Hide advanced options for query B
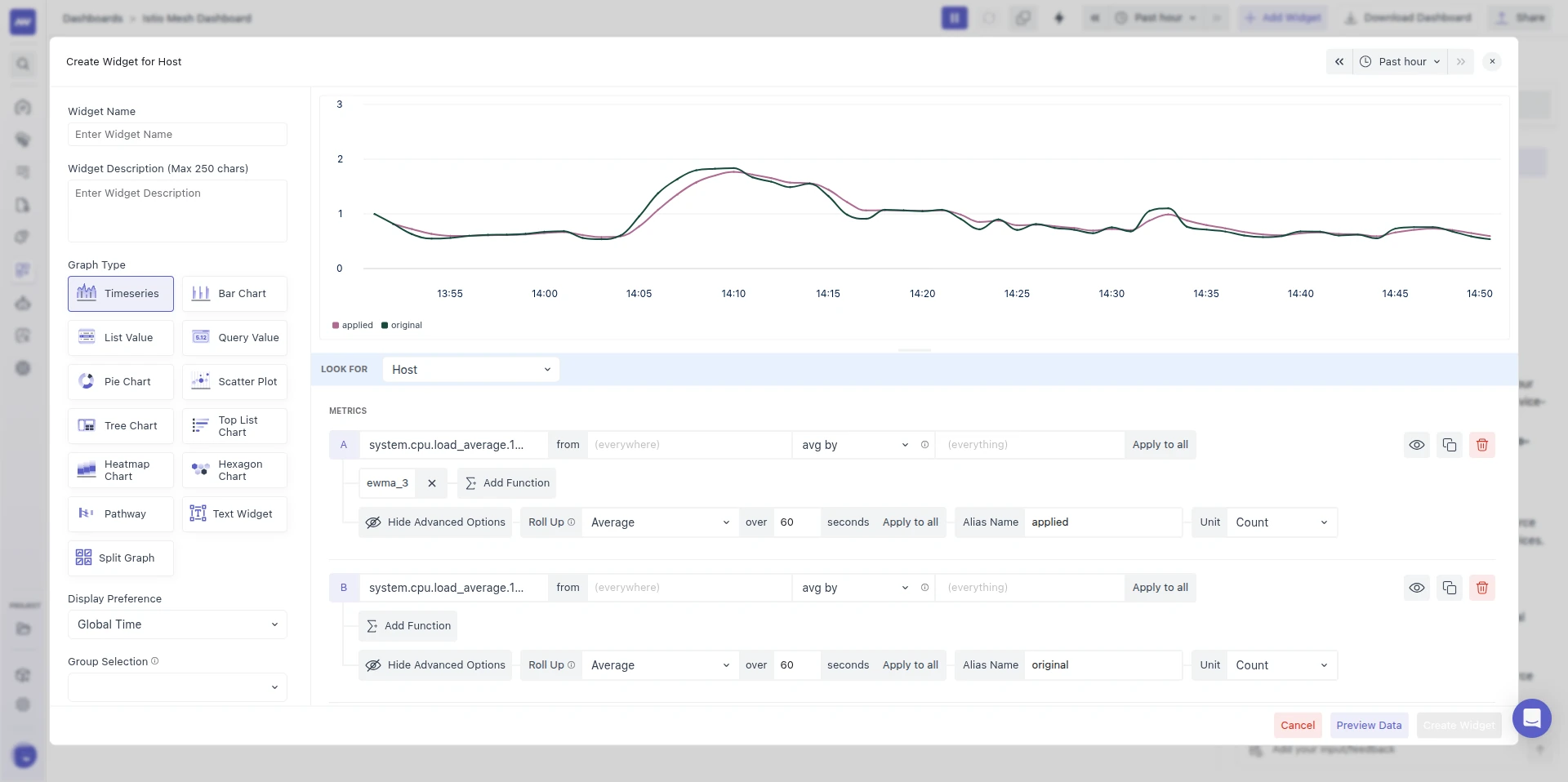The image size is (1568, 782). pyautogui.click(x=435, y=665)
